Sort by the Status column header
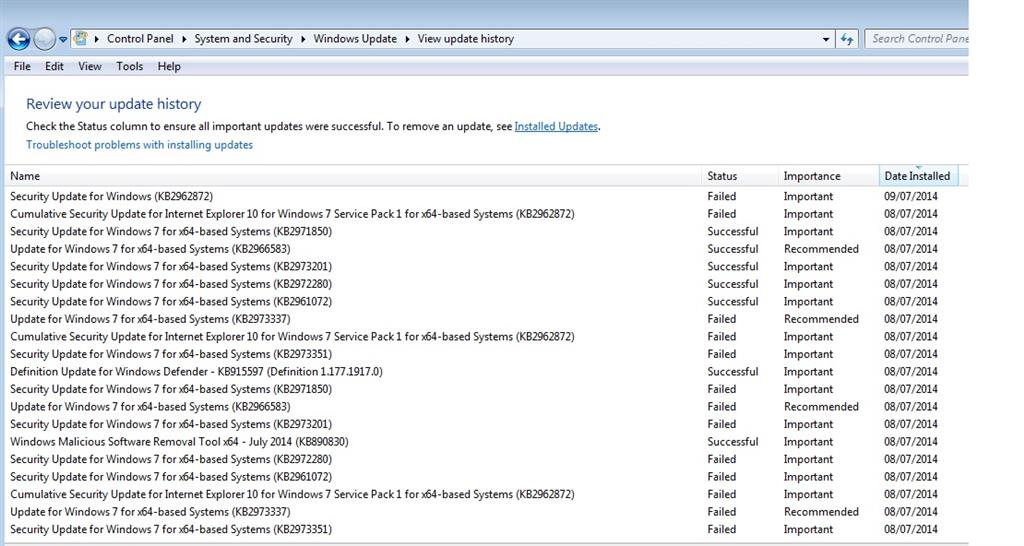The image size is (1024, 546). [x=740, y=176]
